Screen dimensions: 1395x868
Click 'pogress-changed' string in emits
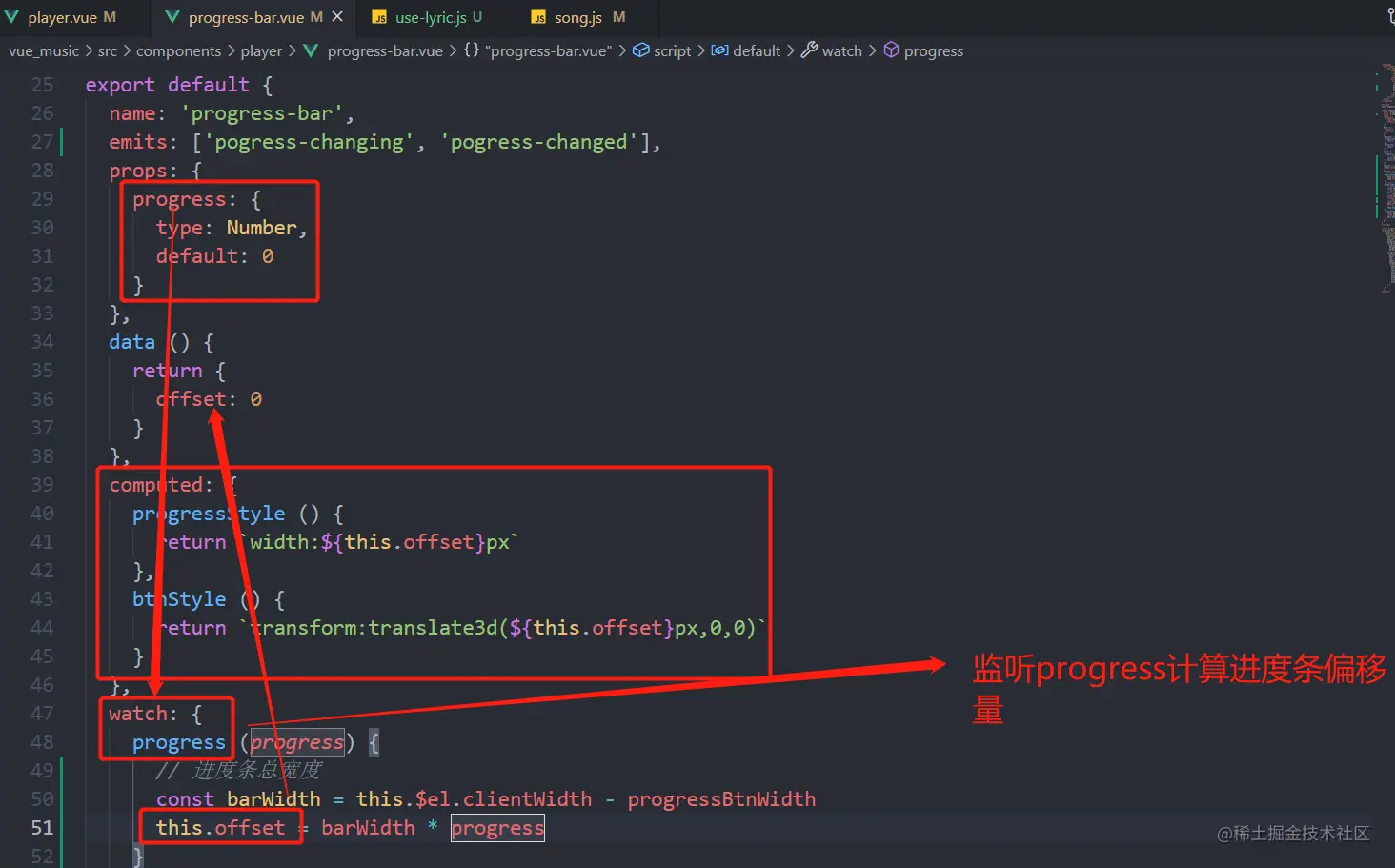[539, 142]
